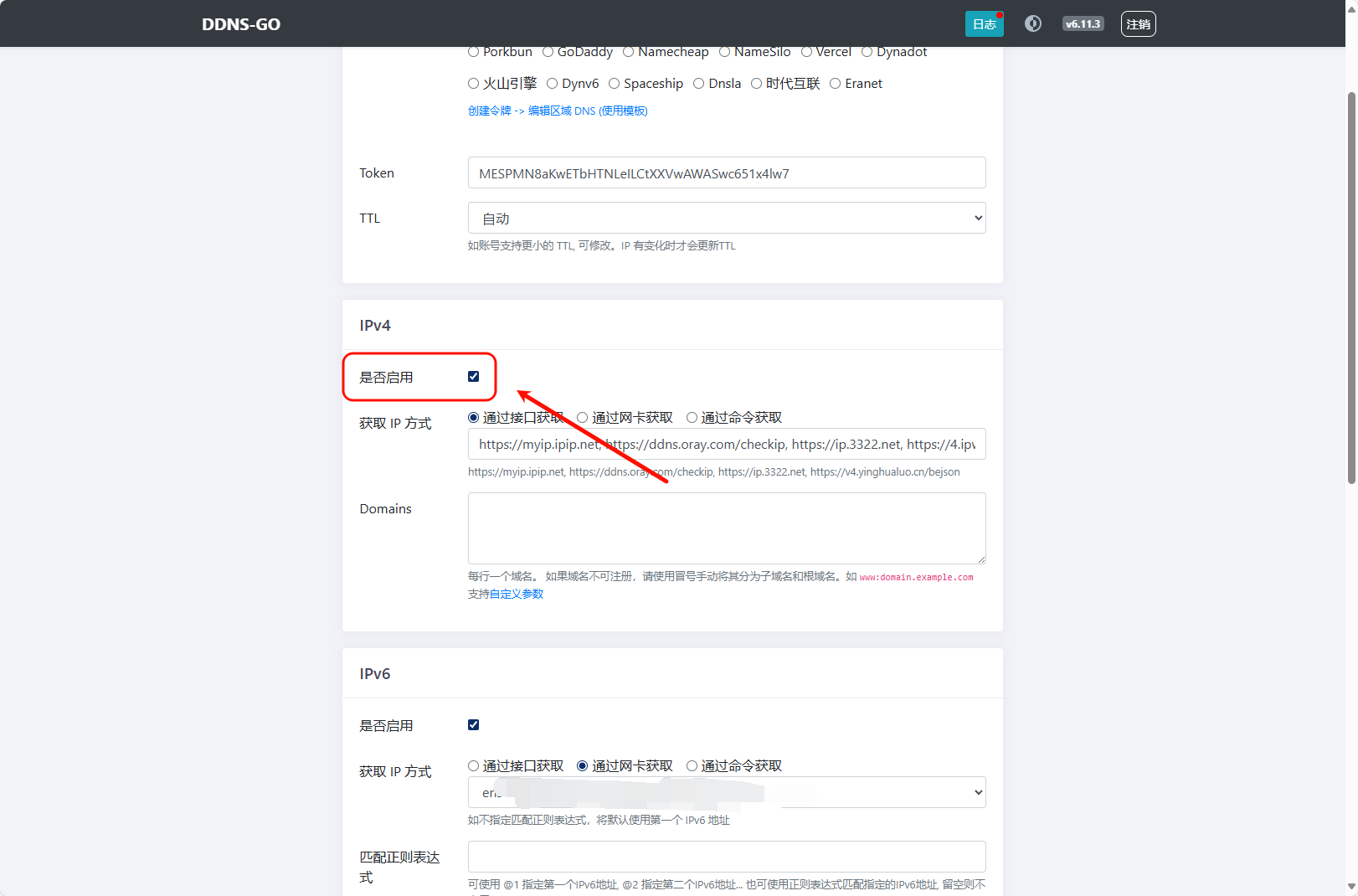The image size is (1358, 896).
Task: Click the v6.11.3 version badge
Action: point(1083,23)
